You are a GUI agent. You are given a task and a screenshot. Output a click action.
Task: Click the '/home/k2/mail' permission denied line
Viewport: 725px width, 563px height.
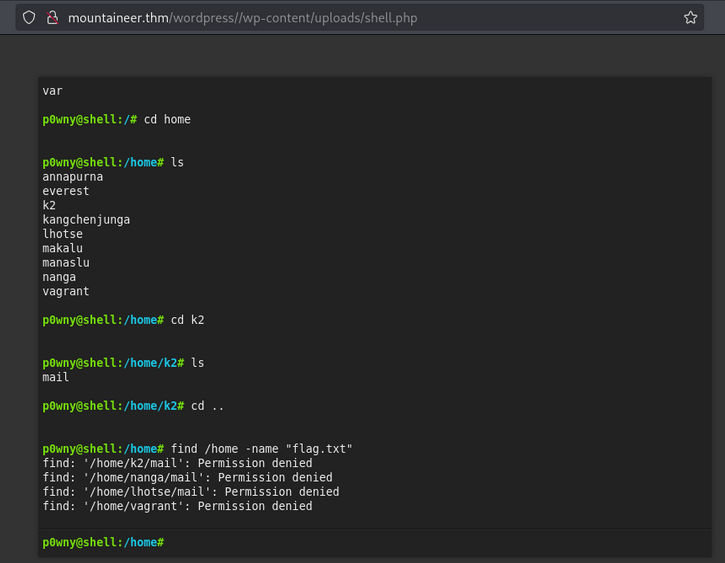coord(177,464)
